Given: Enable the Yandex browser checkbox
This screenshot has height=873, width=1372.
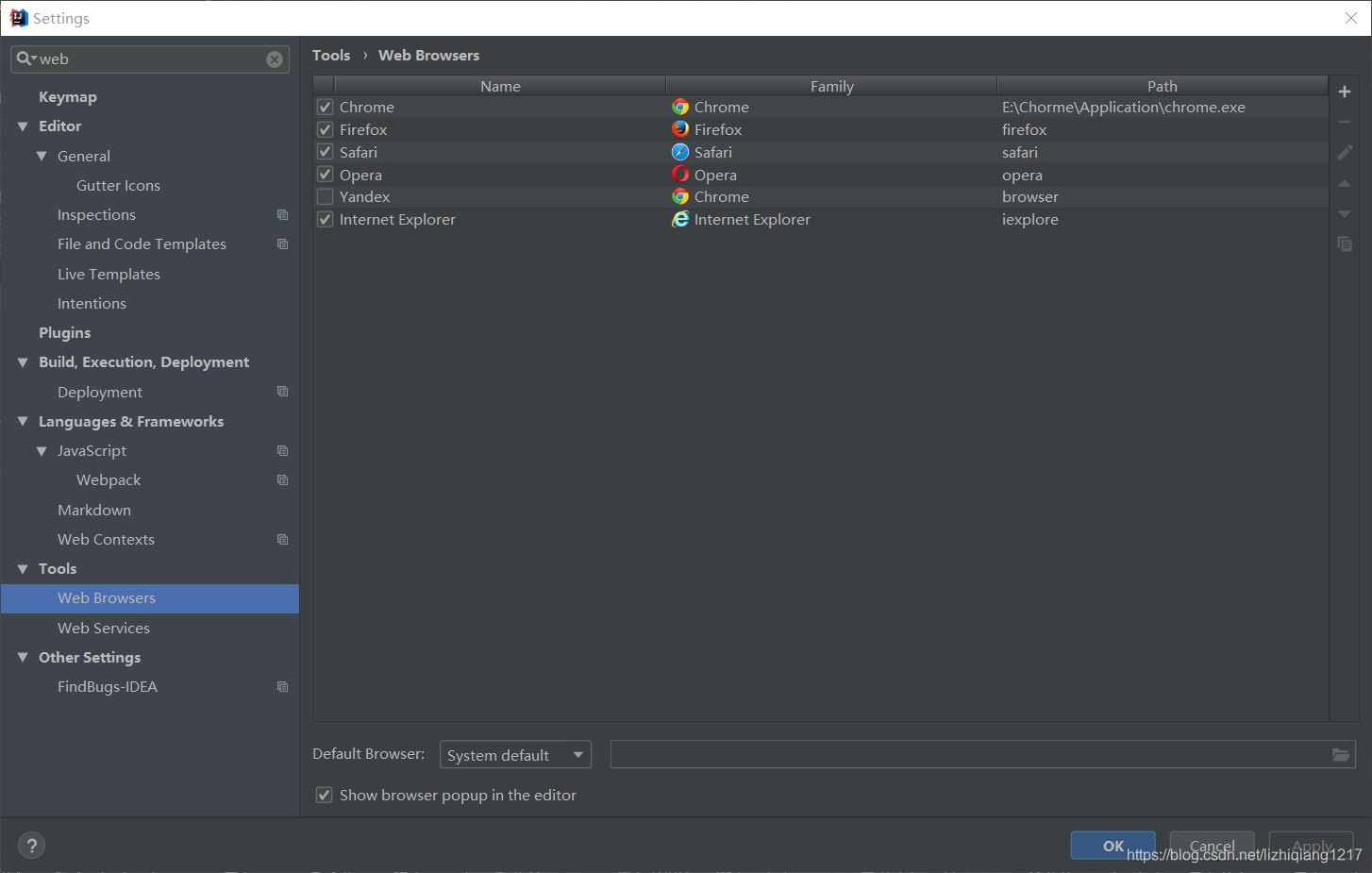Looking at the screenshot, I should (x=326, y=196).
